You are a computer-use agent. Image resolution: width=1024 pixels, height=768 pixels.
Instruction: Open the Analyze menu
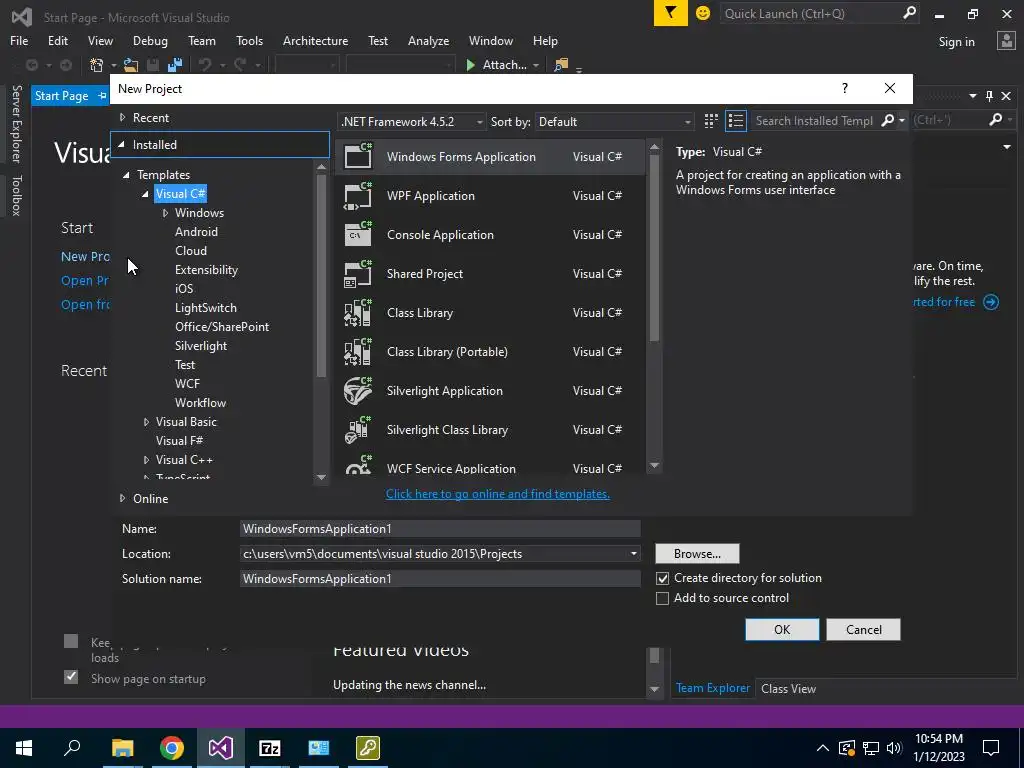click(x=428, y=40)
